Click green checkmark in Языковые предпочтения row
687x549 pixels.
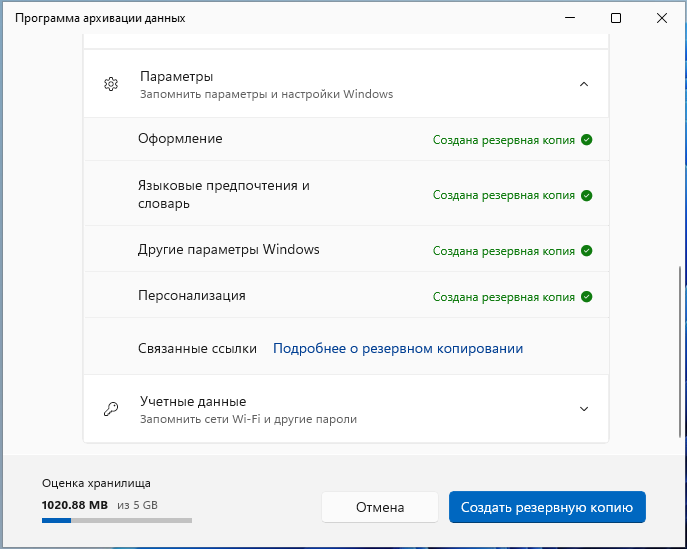[x=586, y=195]
